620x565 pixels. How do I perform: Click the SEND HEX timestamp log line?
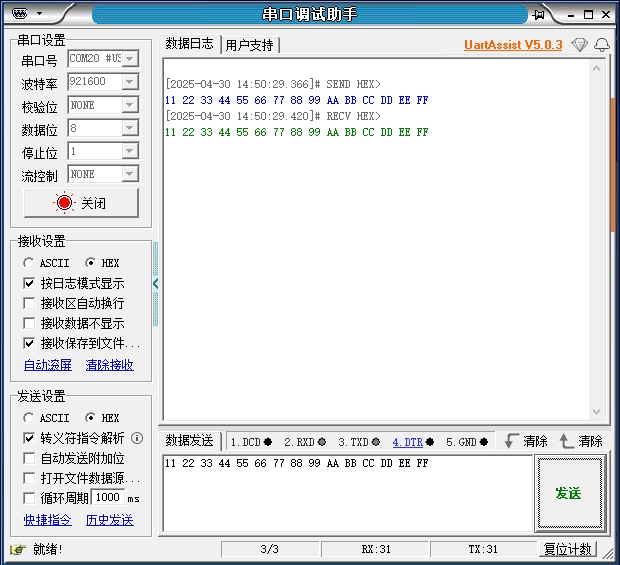click(273, 84)
